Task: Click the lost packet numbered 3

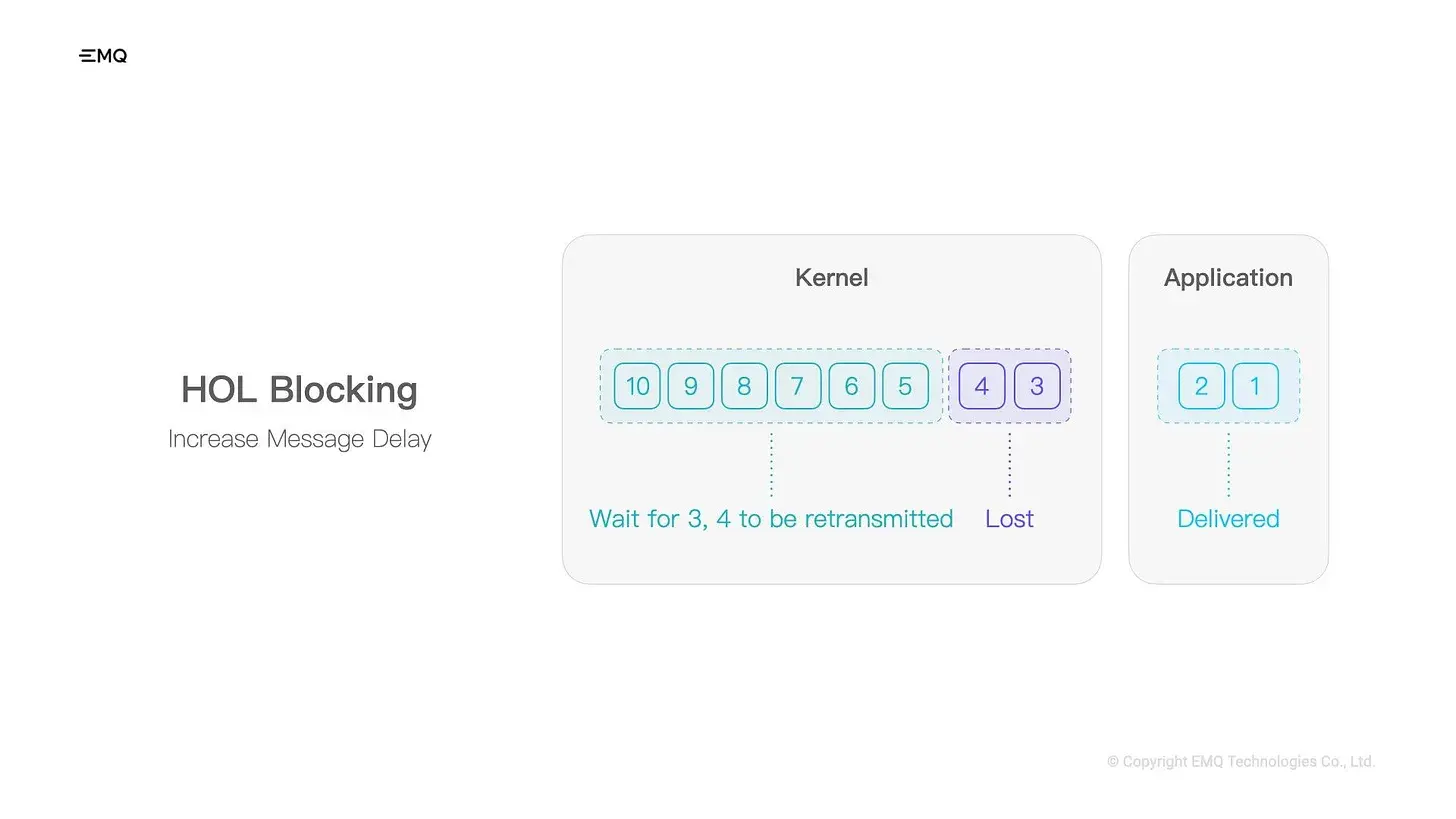Action: [x=1037, y=386]
